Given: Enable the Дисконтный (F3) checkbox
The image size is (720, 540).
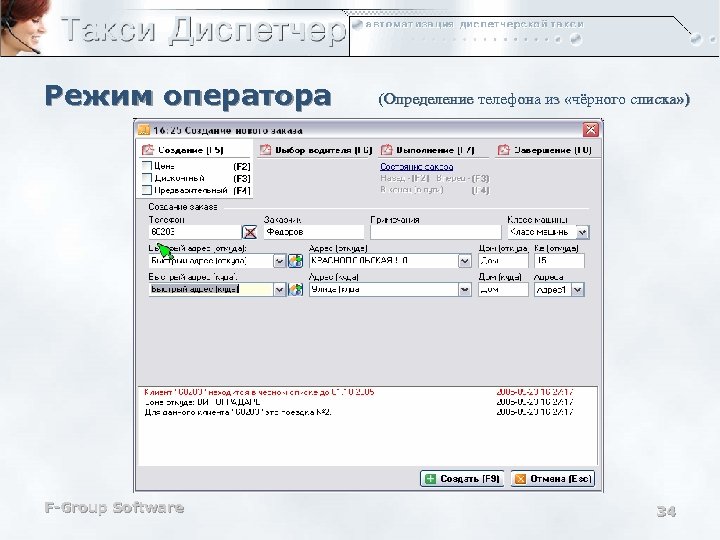Looking at the screenshot, I should pyautogui.click(x=147, y=178).
